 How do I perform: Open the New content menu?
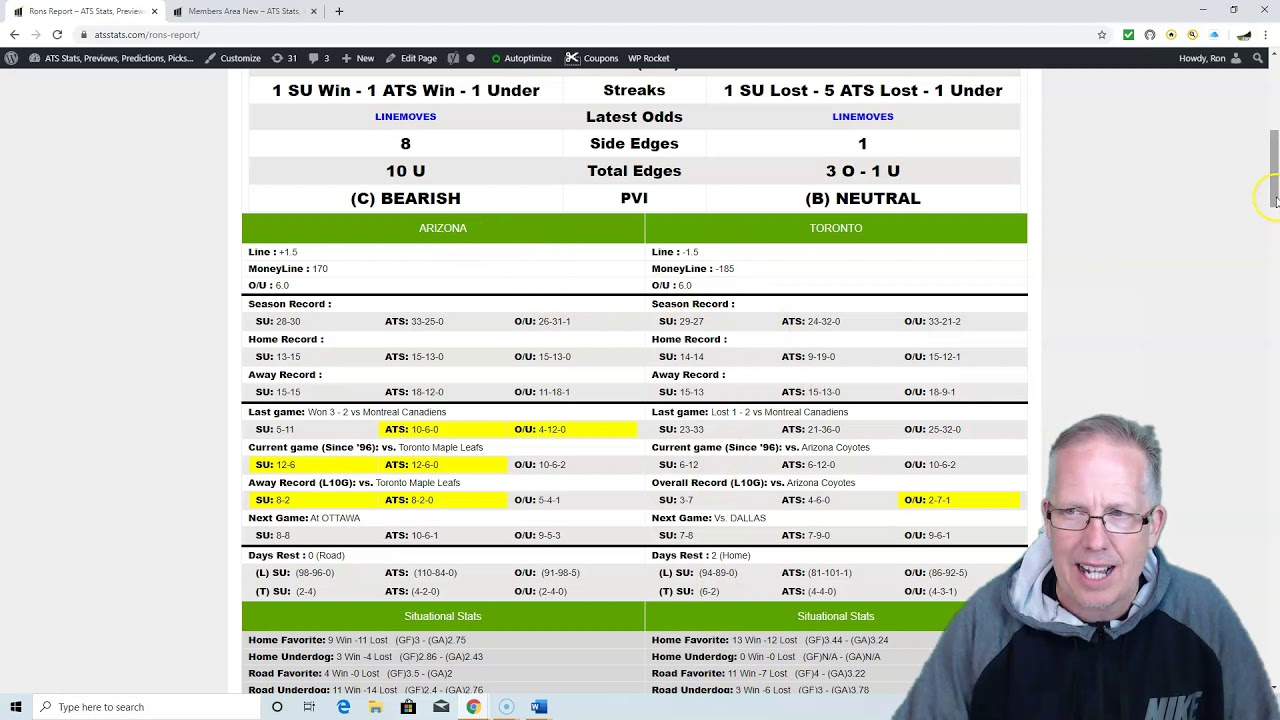coord(357,58)
